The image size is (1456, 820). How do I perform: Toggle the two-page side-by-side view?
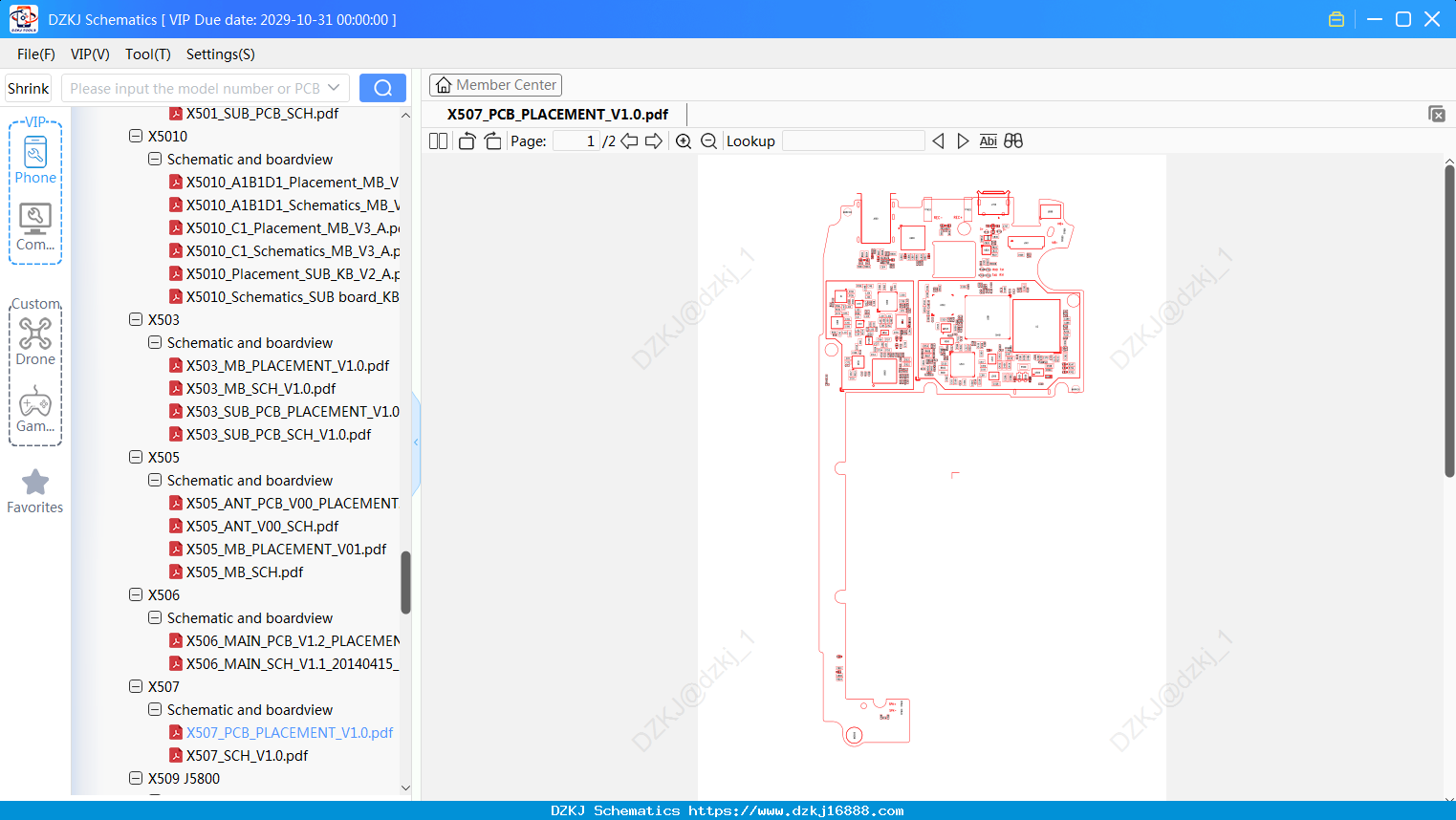(x=438, y=140)
